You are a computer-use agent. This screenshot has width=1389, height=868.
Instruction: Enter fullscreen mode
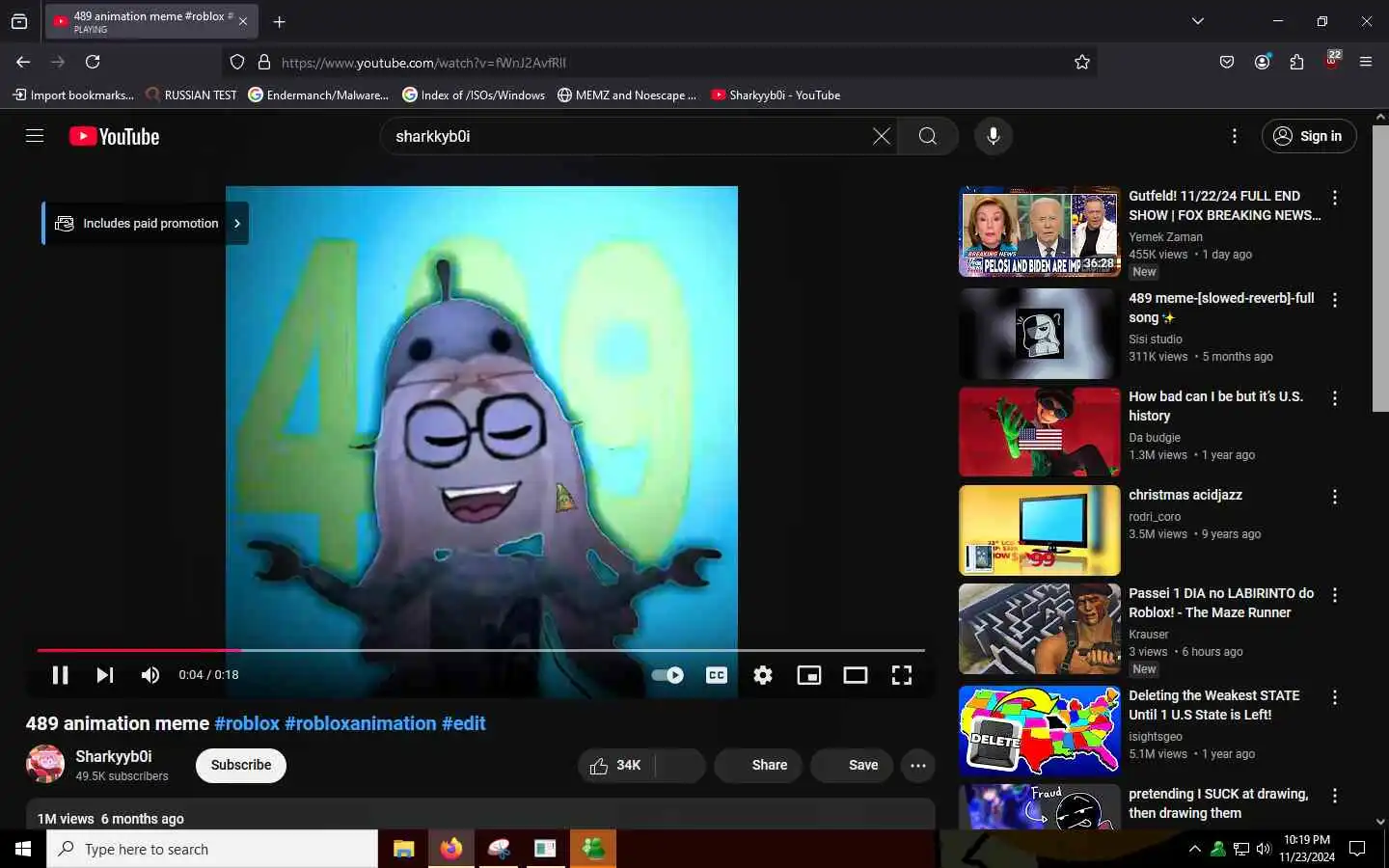(902, 675)
